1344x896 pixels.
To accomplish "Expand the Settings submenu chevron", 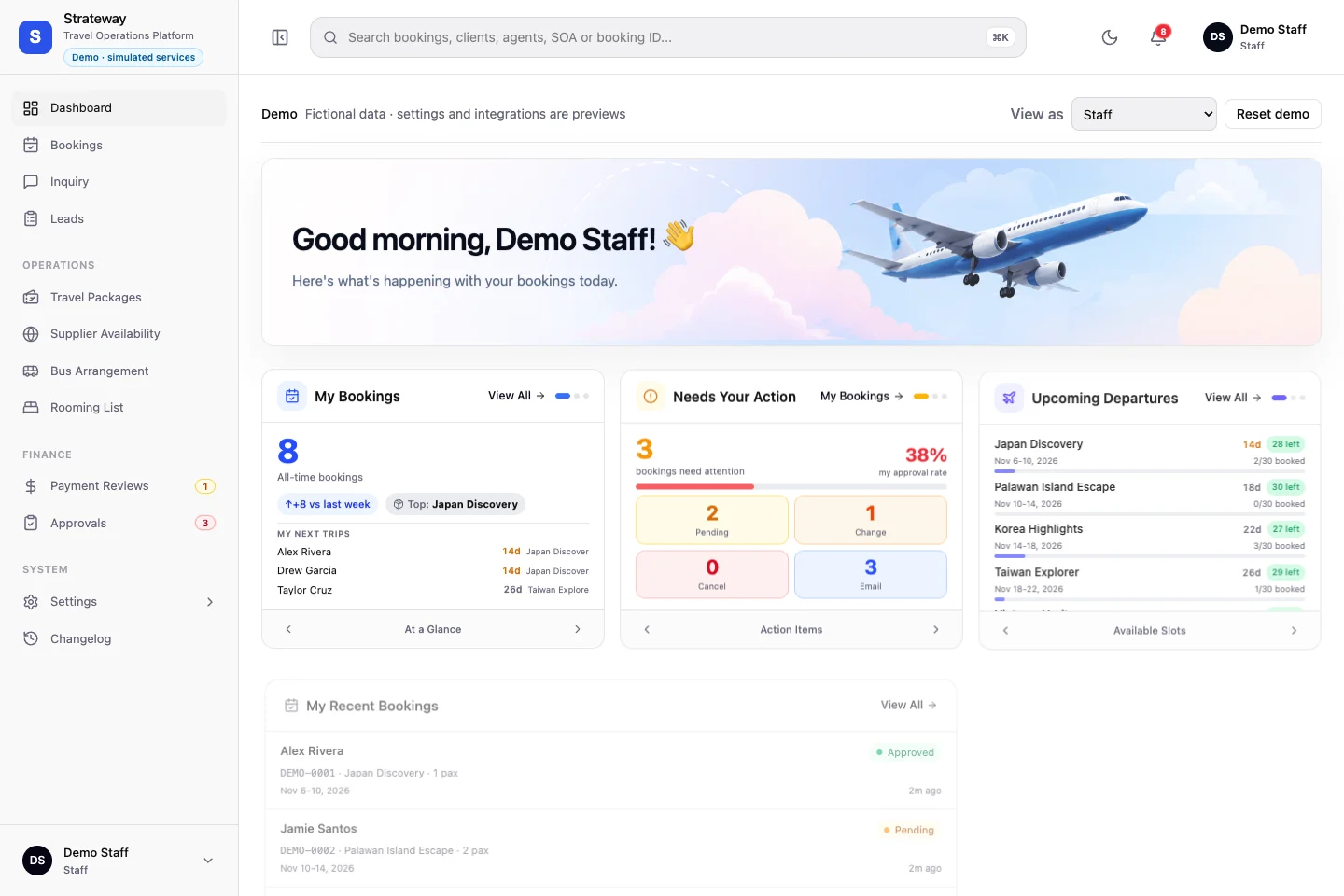I will coord(210,602).
